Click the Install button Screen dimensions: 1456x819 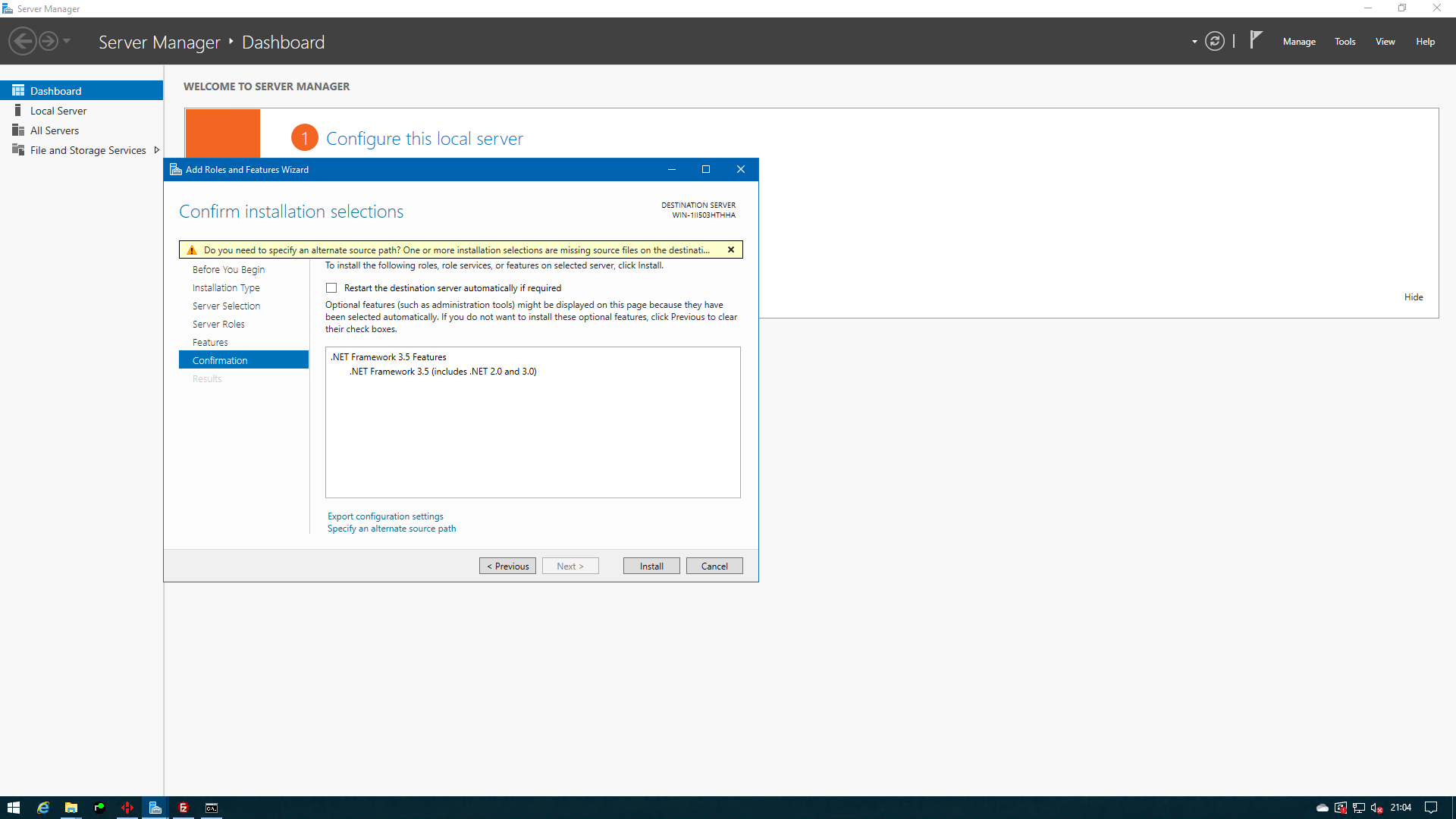click(651, 566)
